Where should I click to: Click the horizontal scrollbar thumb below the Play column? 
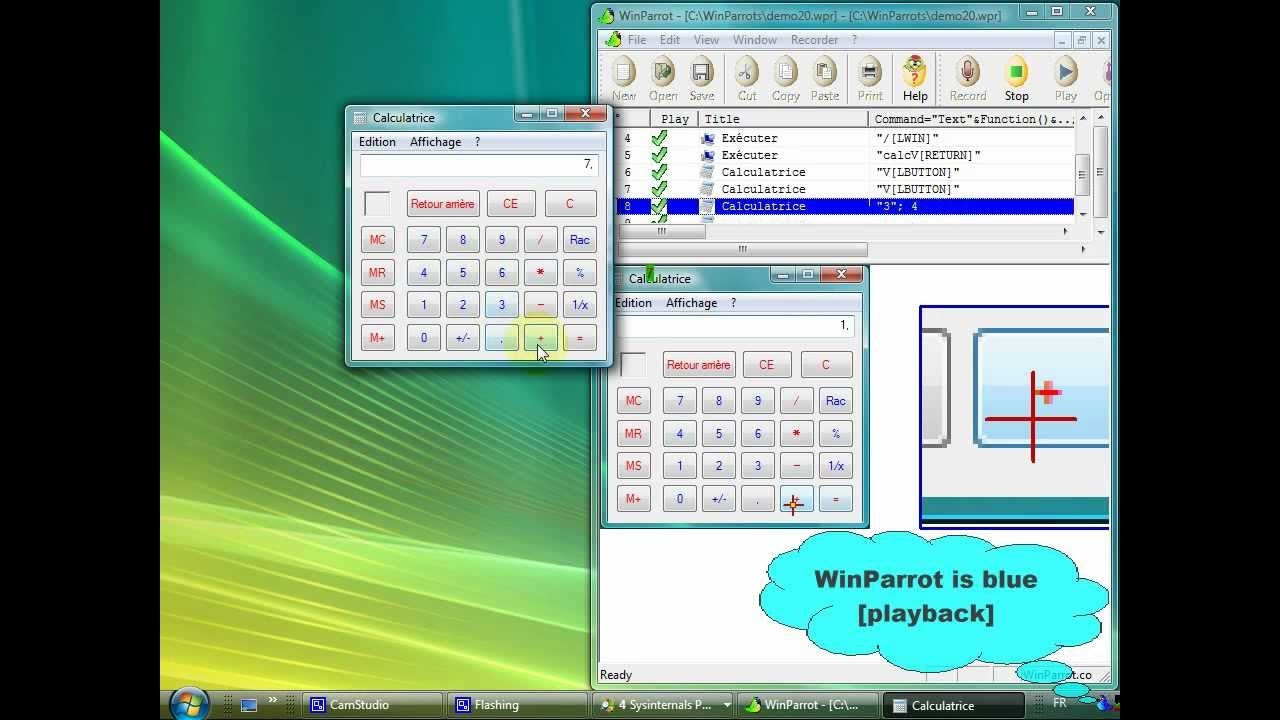point(661,231)
